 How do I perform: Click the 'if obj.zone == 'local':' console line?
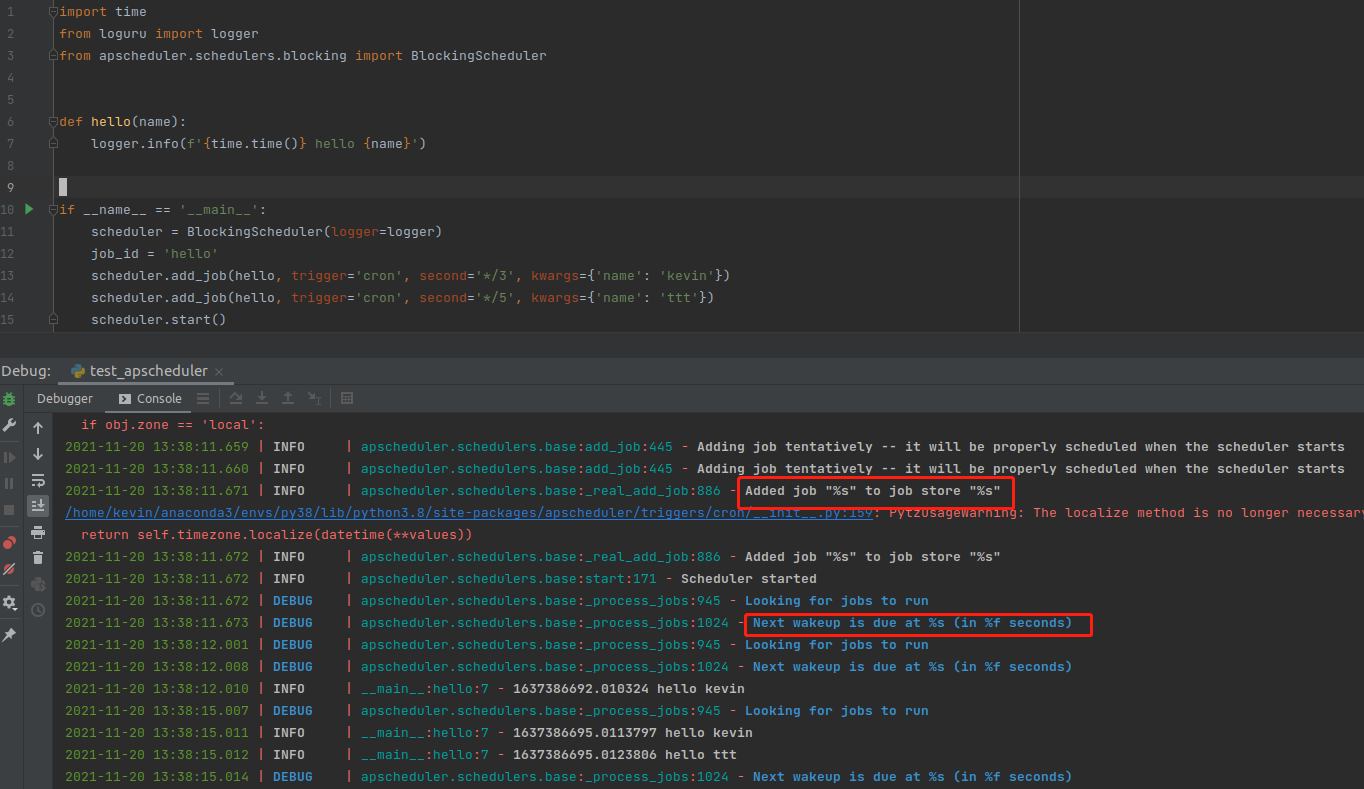click(x=173, y=425)
